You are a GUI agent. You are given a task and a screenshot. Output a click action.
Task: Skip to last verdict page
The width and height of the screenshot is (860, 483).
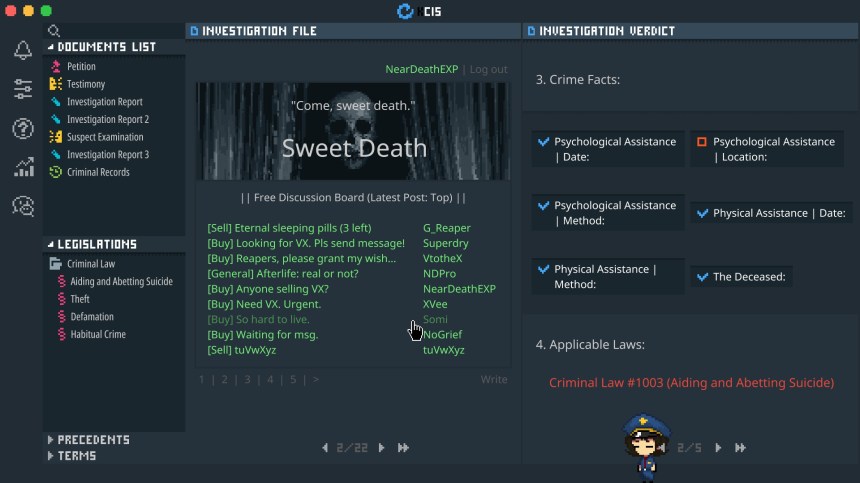740,447
